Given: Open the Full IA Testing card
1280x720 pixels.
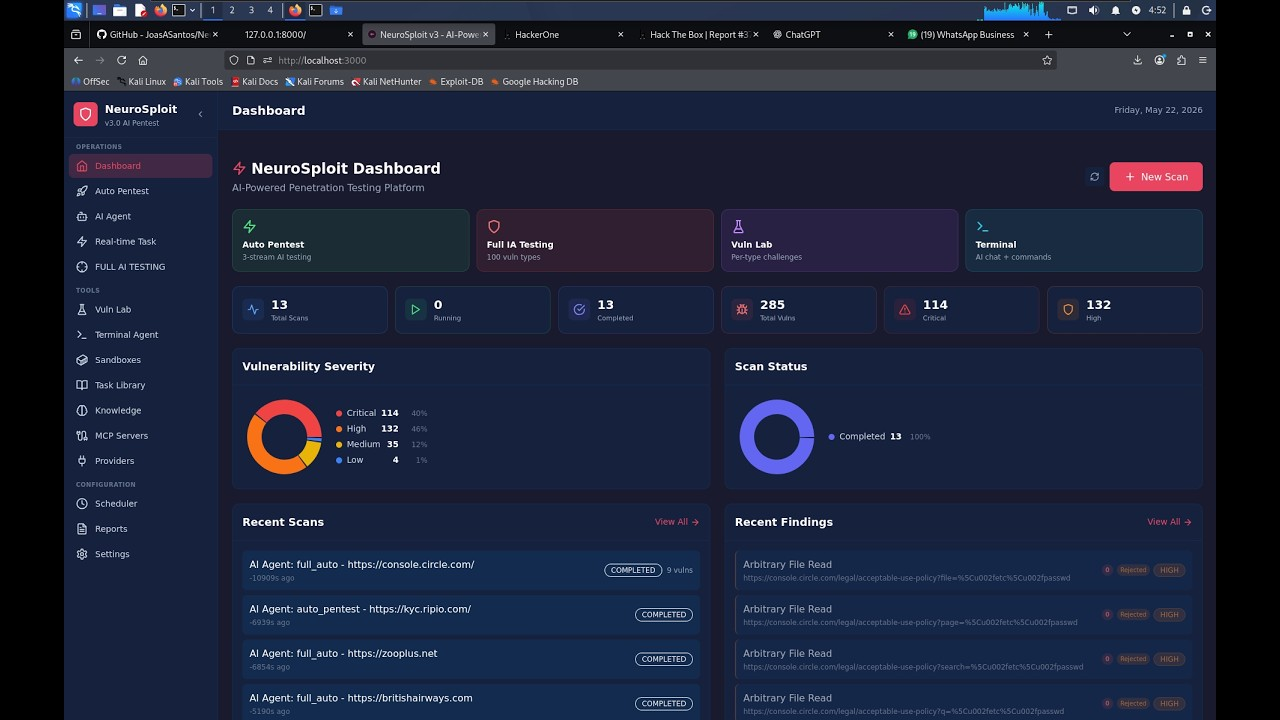Looking at the screenshot, I should point(595,240).
